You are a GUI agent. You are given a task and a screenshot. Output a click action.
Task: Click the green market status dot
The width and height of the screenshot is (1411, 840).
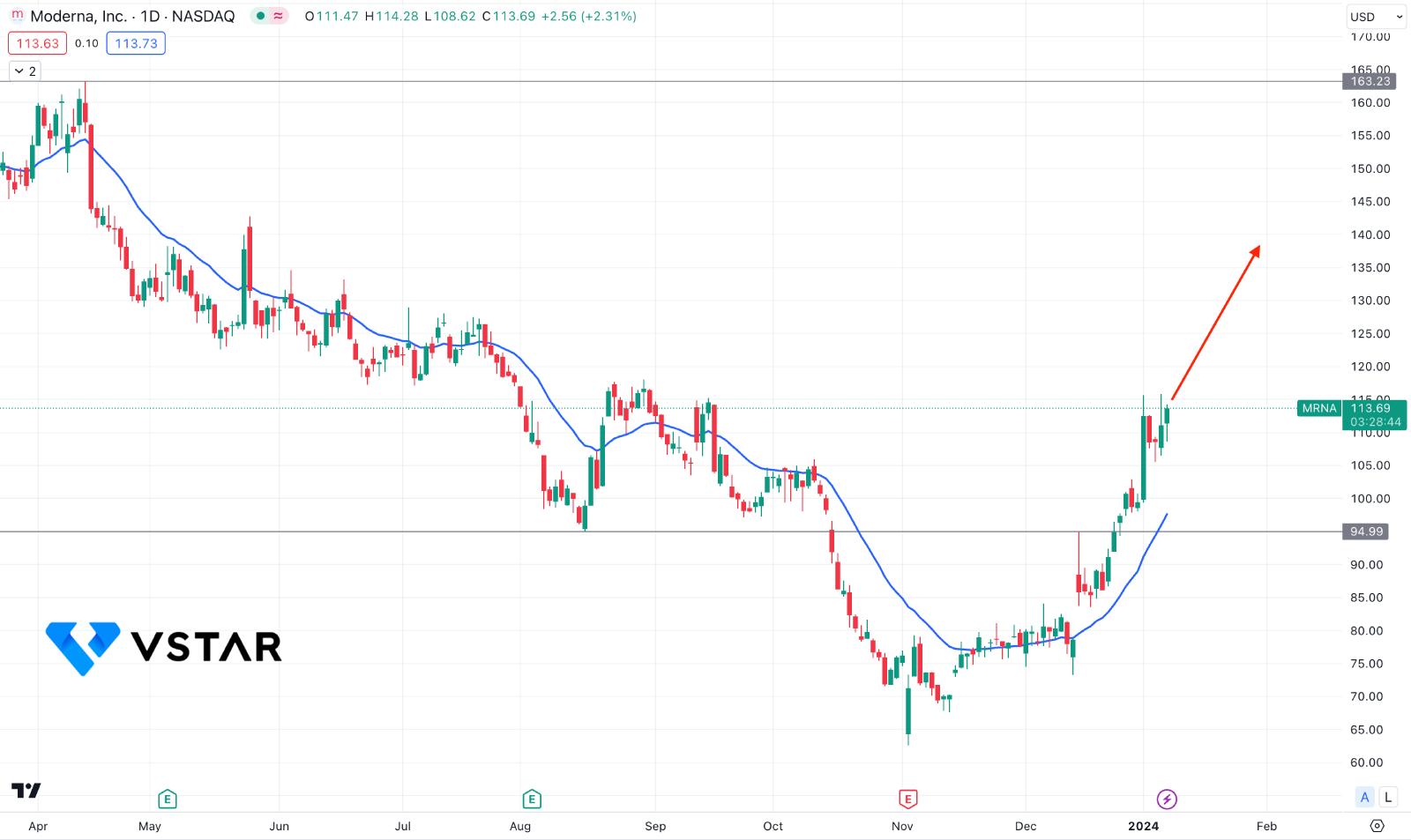[260, 16]
